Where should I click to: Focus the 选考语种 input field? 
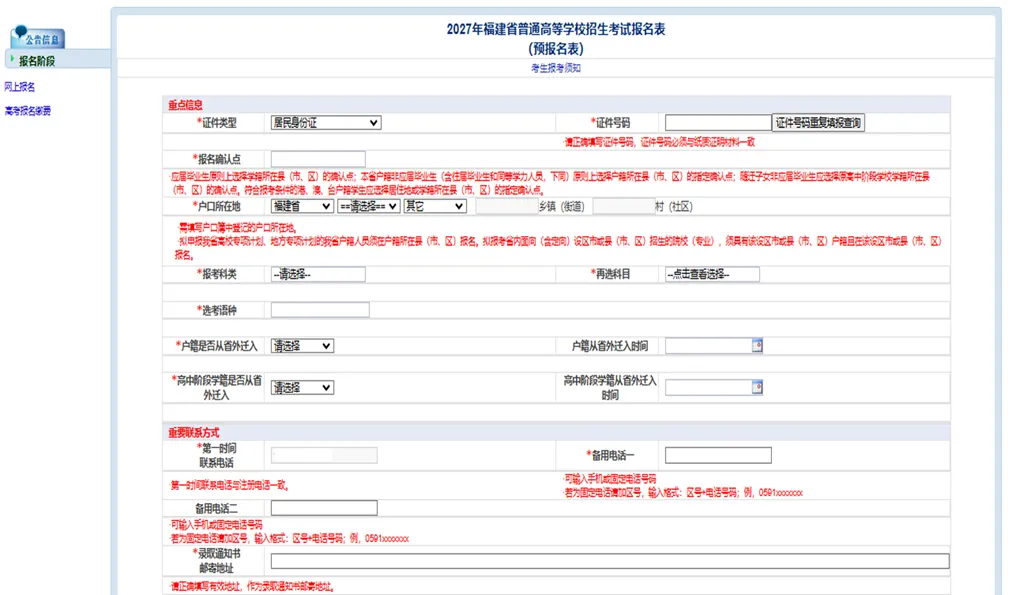click(x=320, y=310)
